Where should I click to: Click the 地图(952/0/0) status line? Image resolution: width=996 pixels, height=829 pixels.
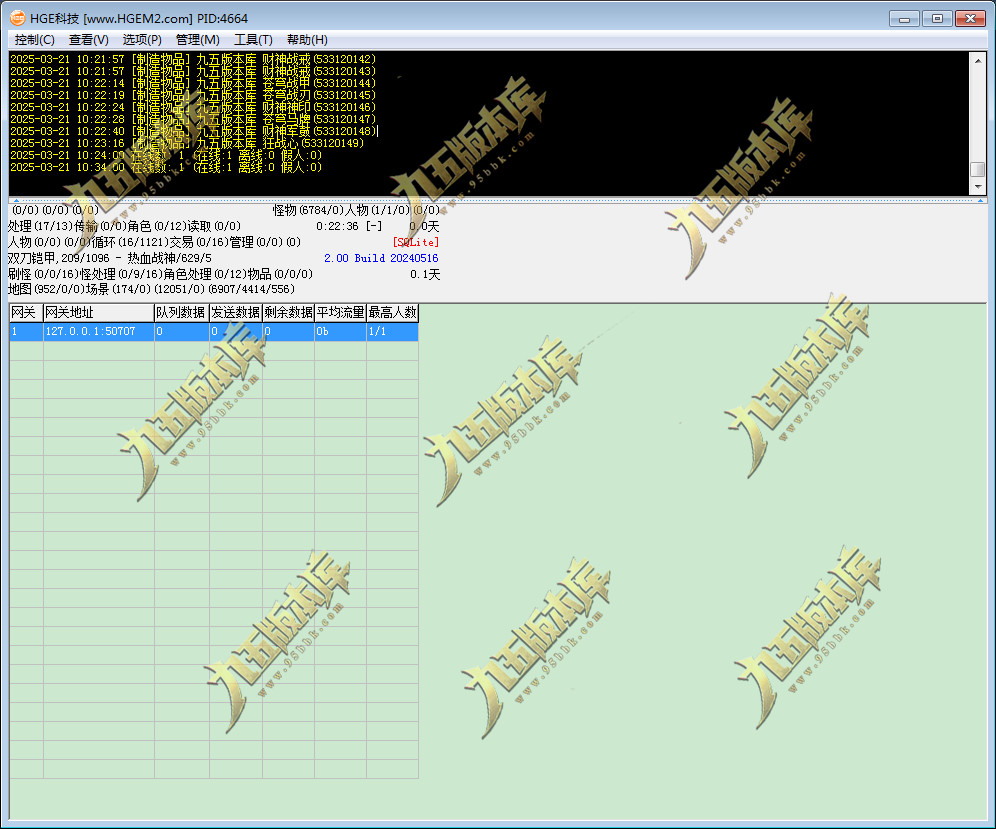coord(151,289)
